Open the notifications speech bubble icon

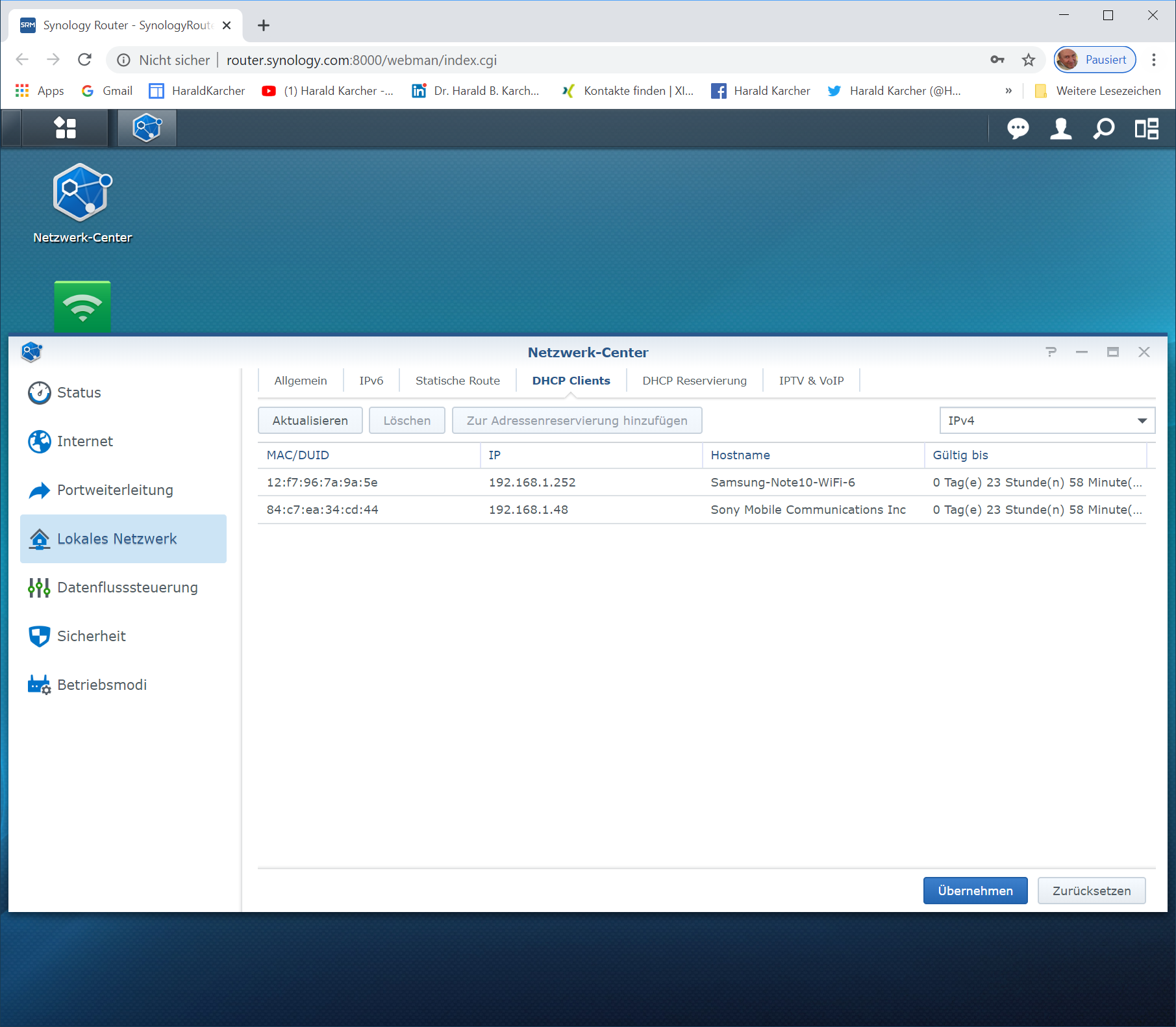[x=1018, y=129]
